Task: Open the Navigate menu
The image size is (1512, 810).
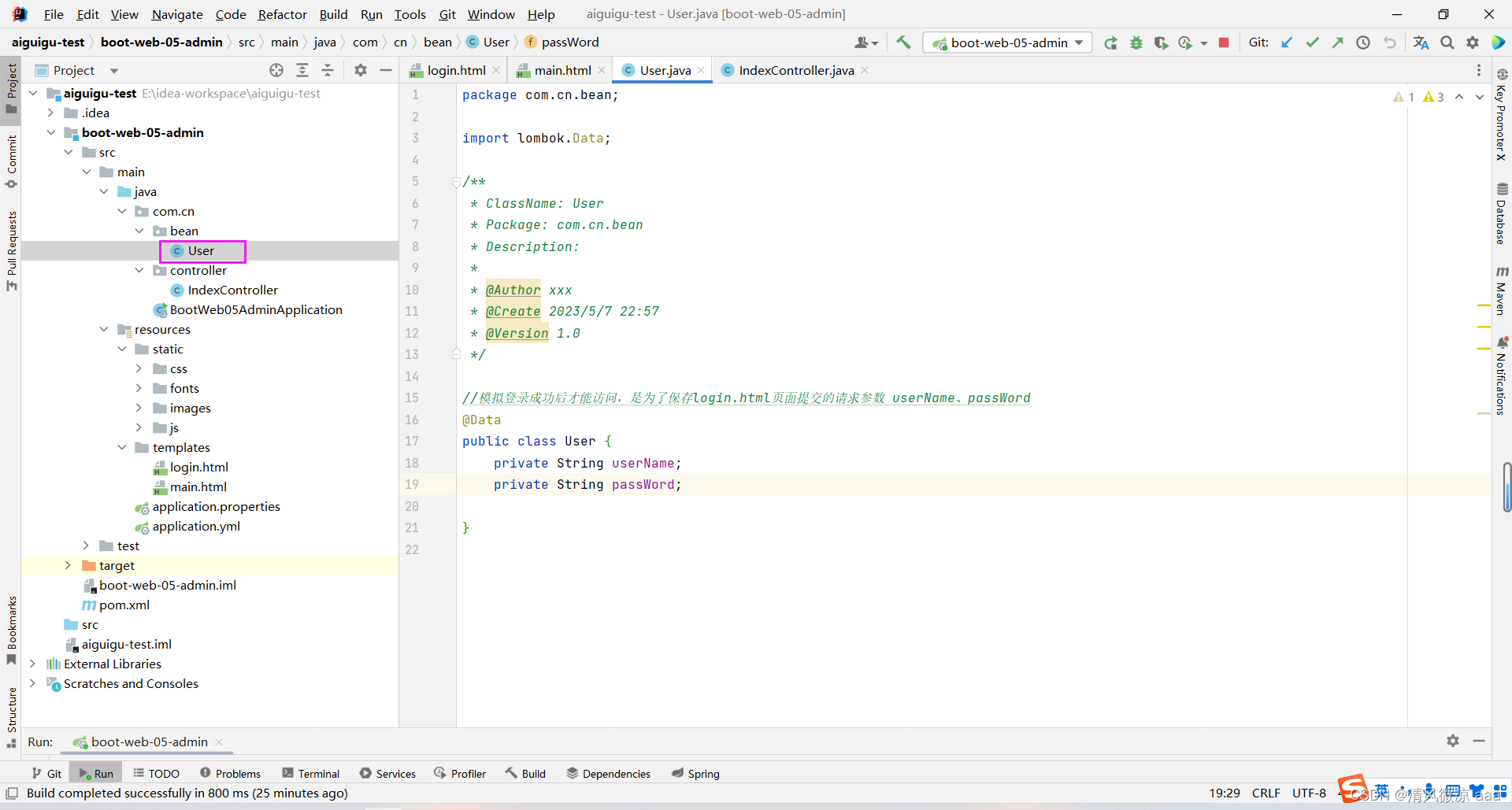Action: pyautogui.click(x=177, y=14)
